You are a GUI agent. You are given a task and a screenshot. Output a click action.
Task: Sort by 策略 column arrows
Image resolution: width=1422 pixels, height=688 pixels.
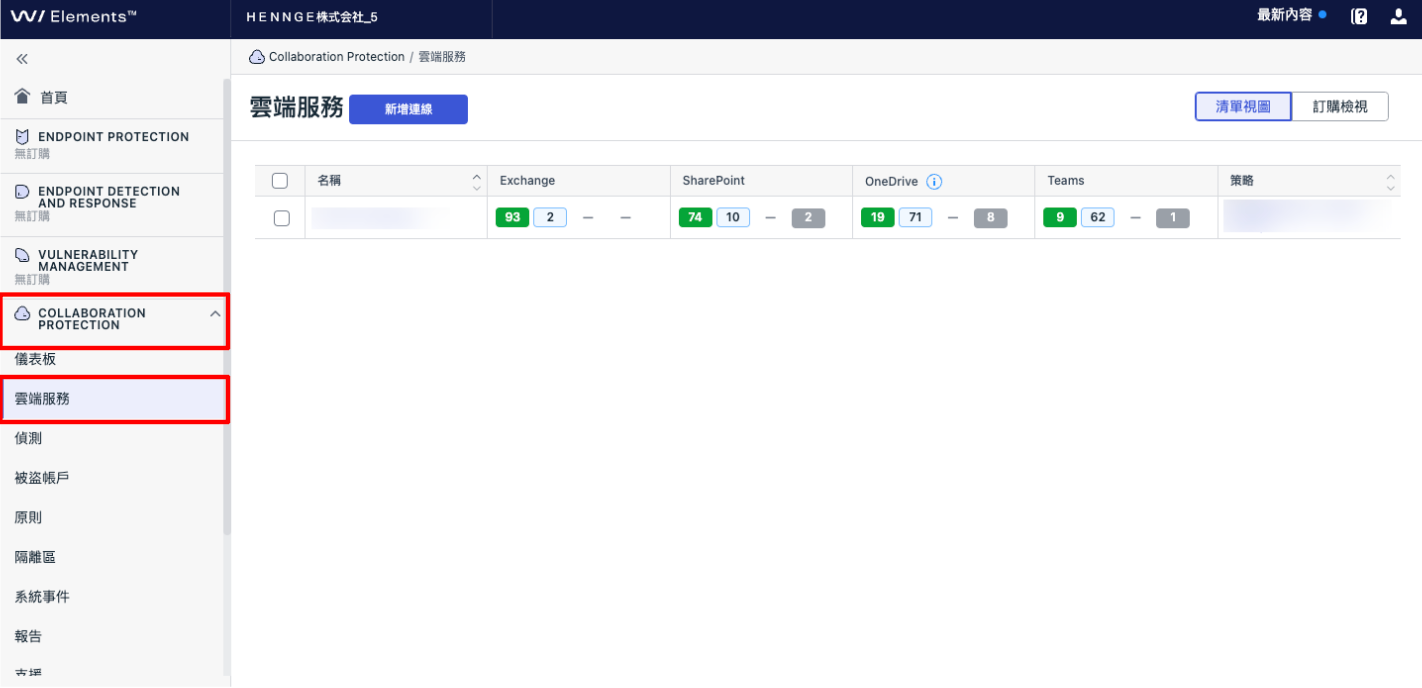coord(1390,181)
